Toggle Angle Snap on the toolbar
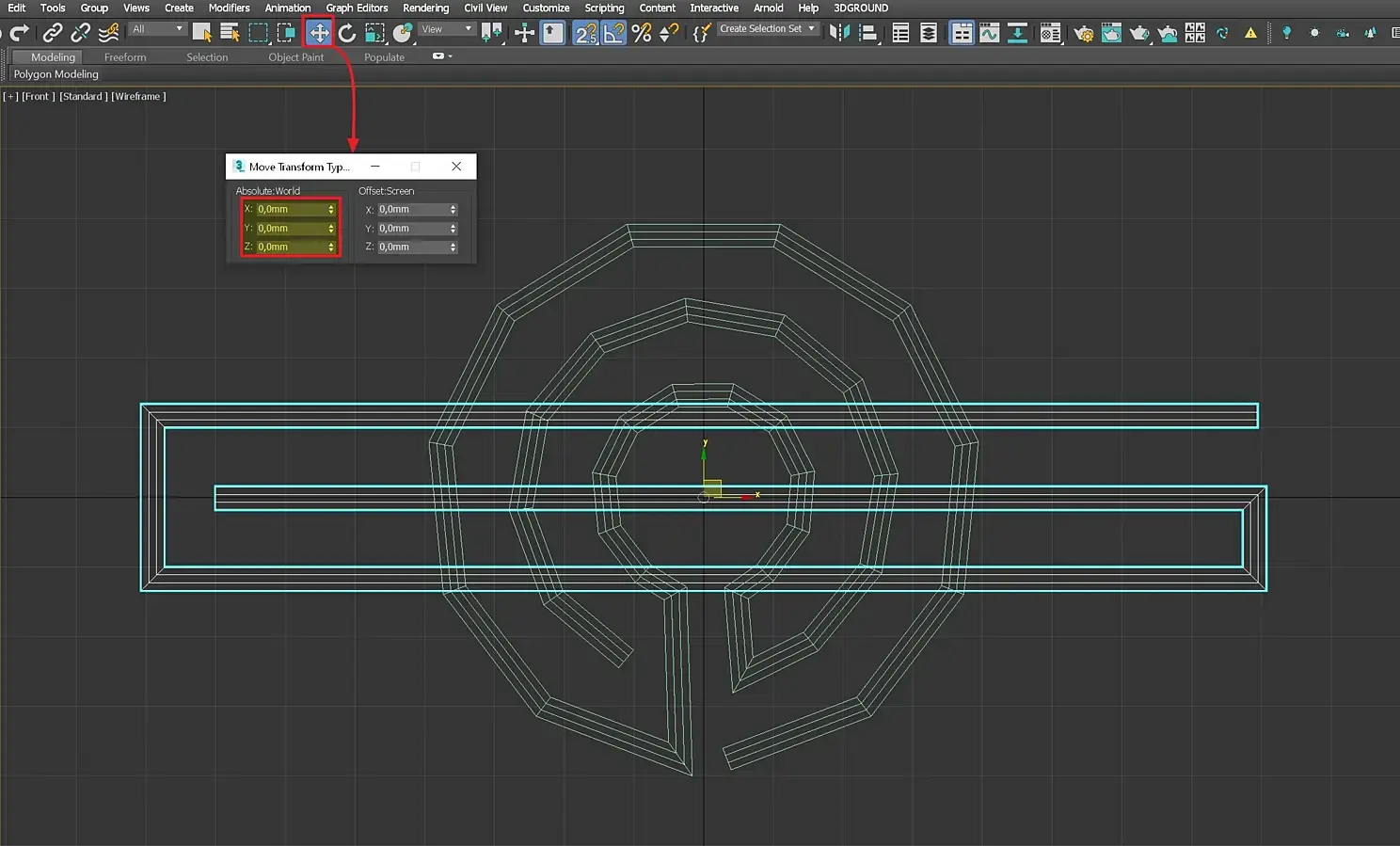1400x846 pixels. tap(613, 34)
